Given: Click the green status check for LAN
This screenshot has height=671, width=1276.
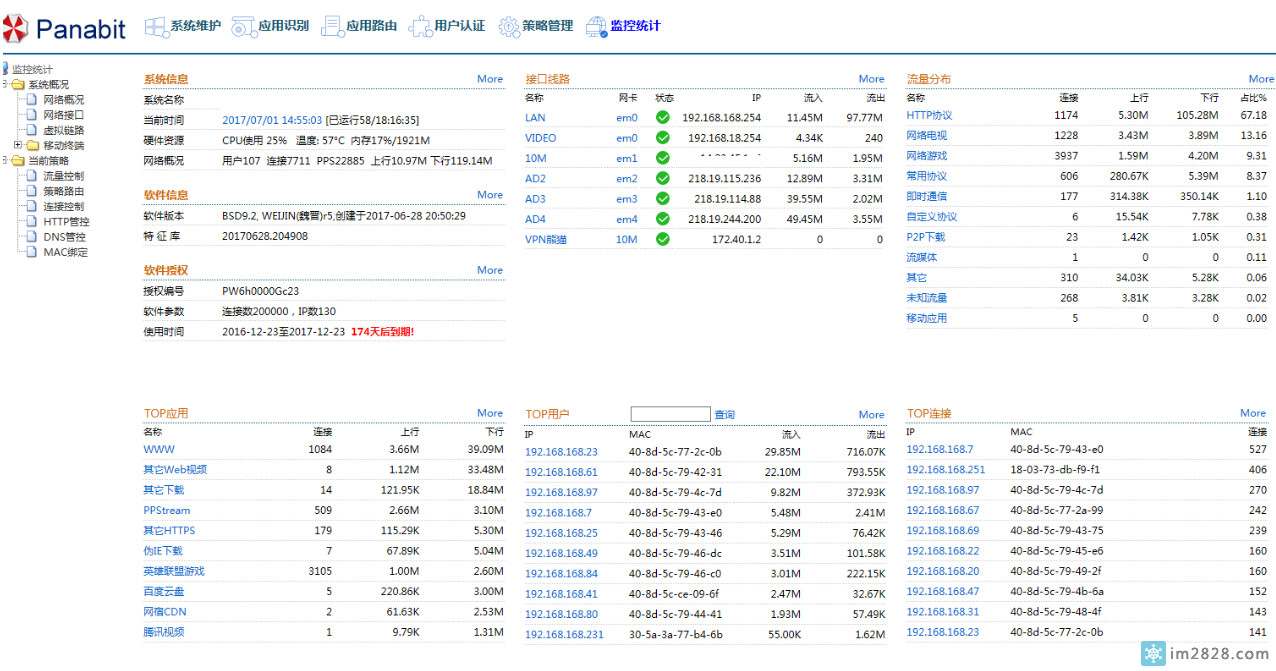Looking at the screenshot, I should [662, 118].
